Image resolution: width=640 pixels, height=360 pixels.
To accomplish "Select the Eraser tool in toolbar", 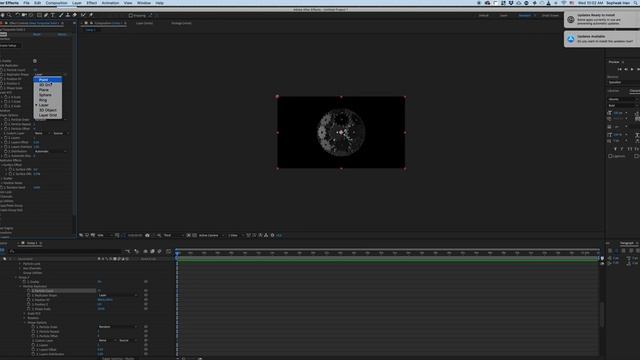I will (x=75, y=15).
